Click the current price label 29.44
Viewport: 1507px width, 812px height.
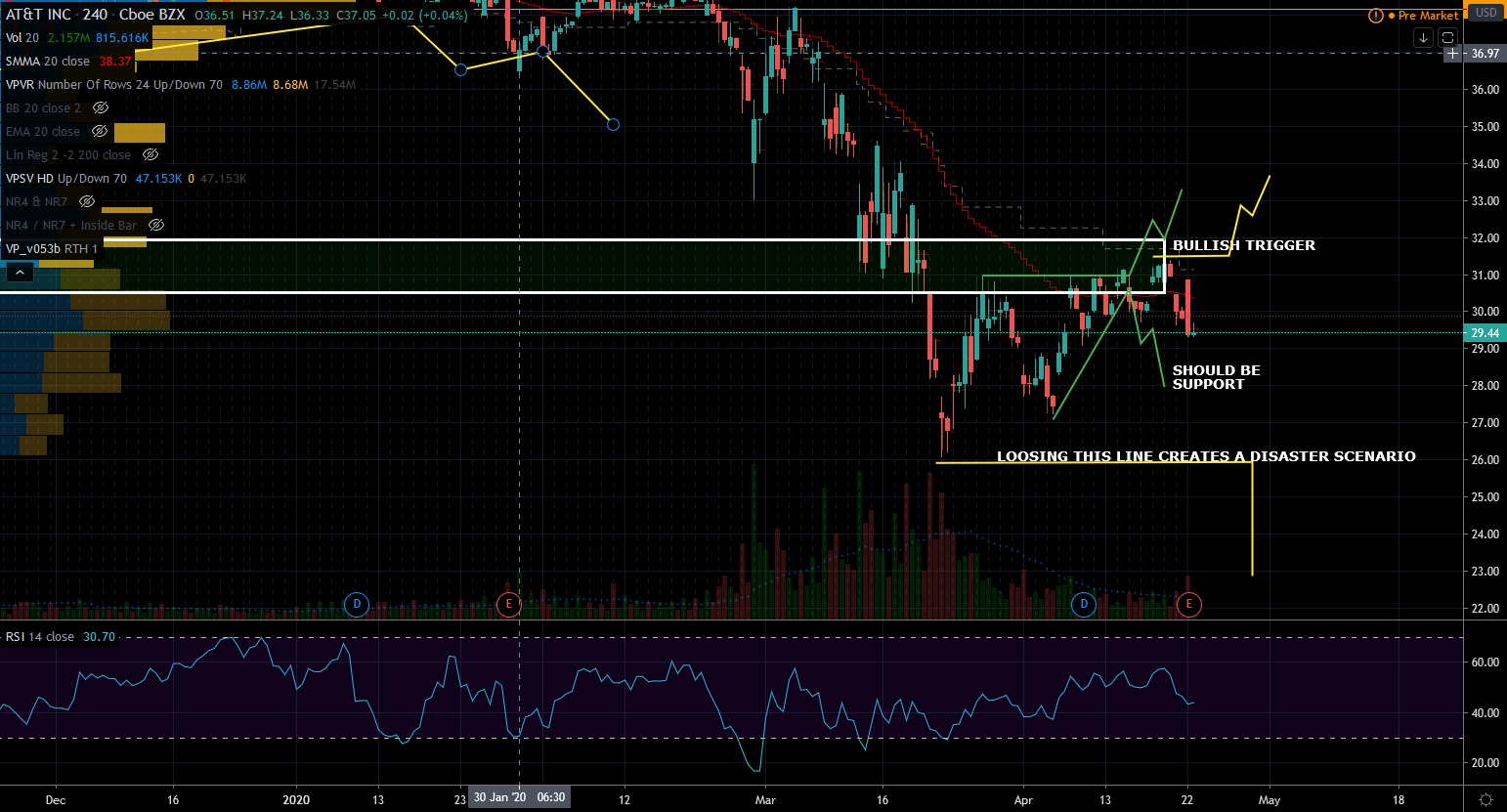pos(1485,333)
